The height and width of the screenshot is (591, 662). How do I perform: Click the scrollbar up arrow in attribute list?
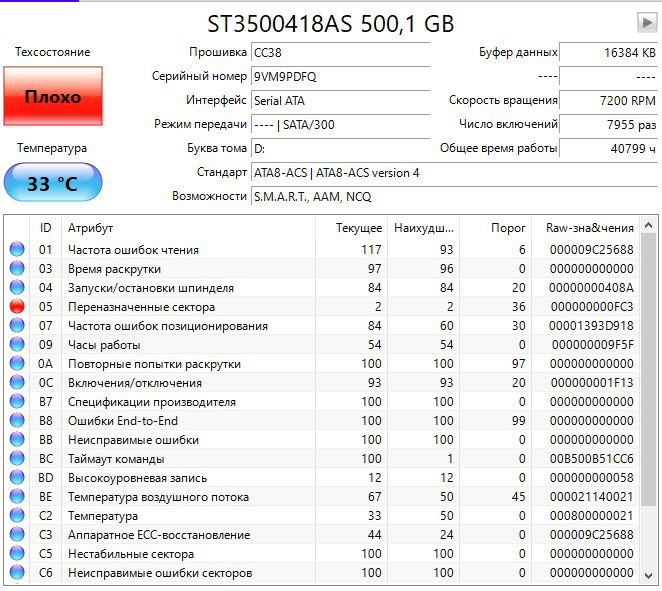point(648,226)
